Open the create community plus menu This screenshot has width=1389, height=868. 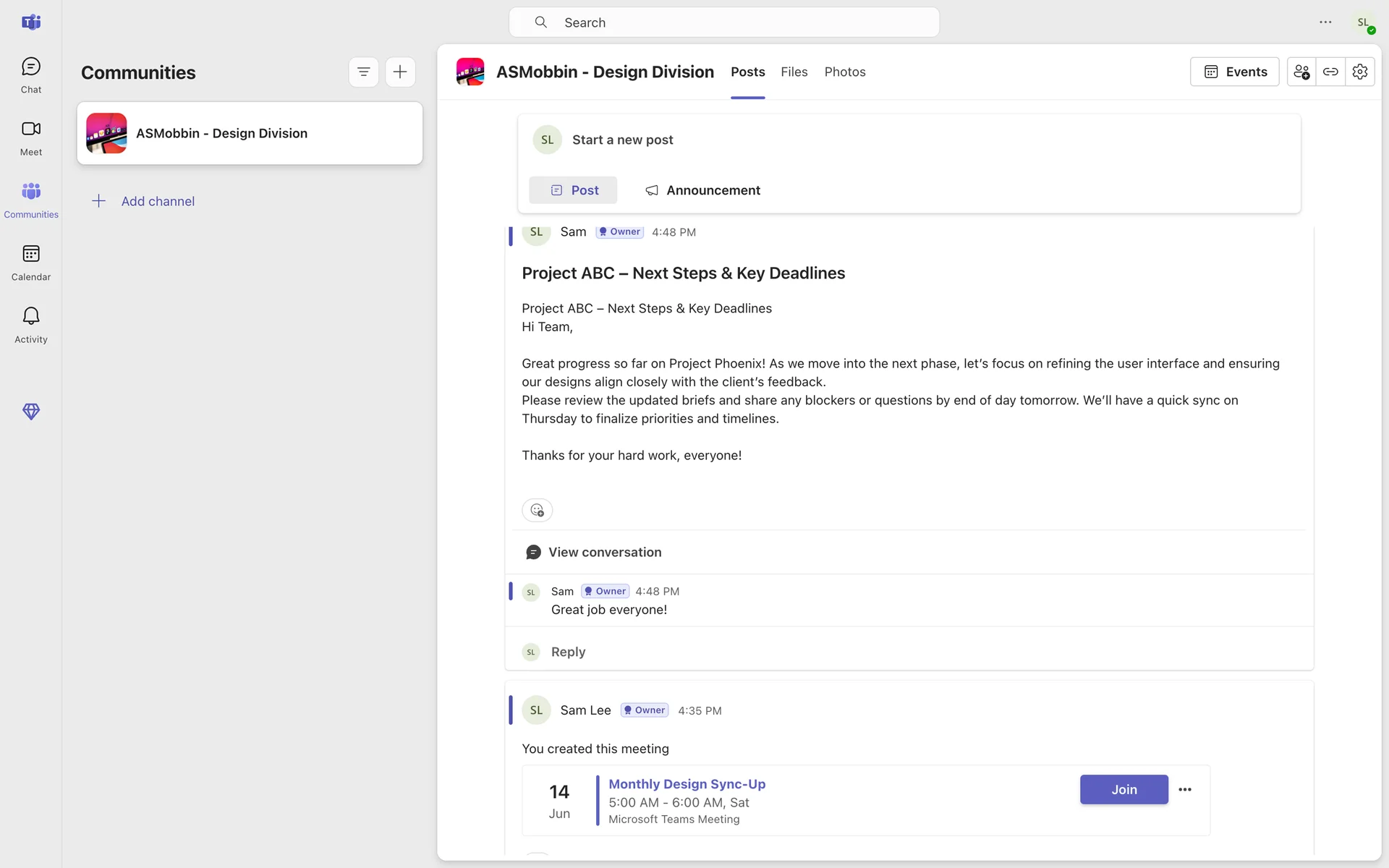click(400, 72)
